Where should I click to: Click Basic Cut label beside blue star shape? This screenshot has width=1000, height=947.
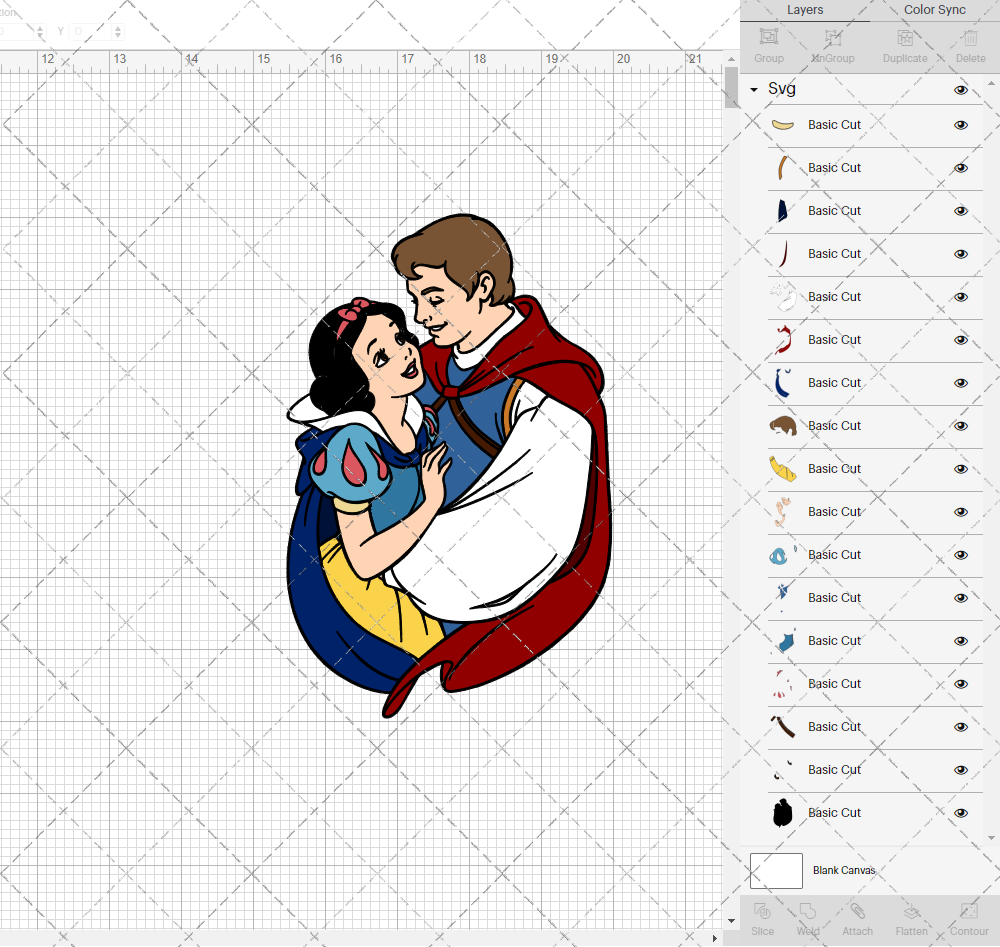click(x=834, y=598)
